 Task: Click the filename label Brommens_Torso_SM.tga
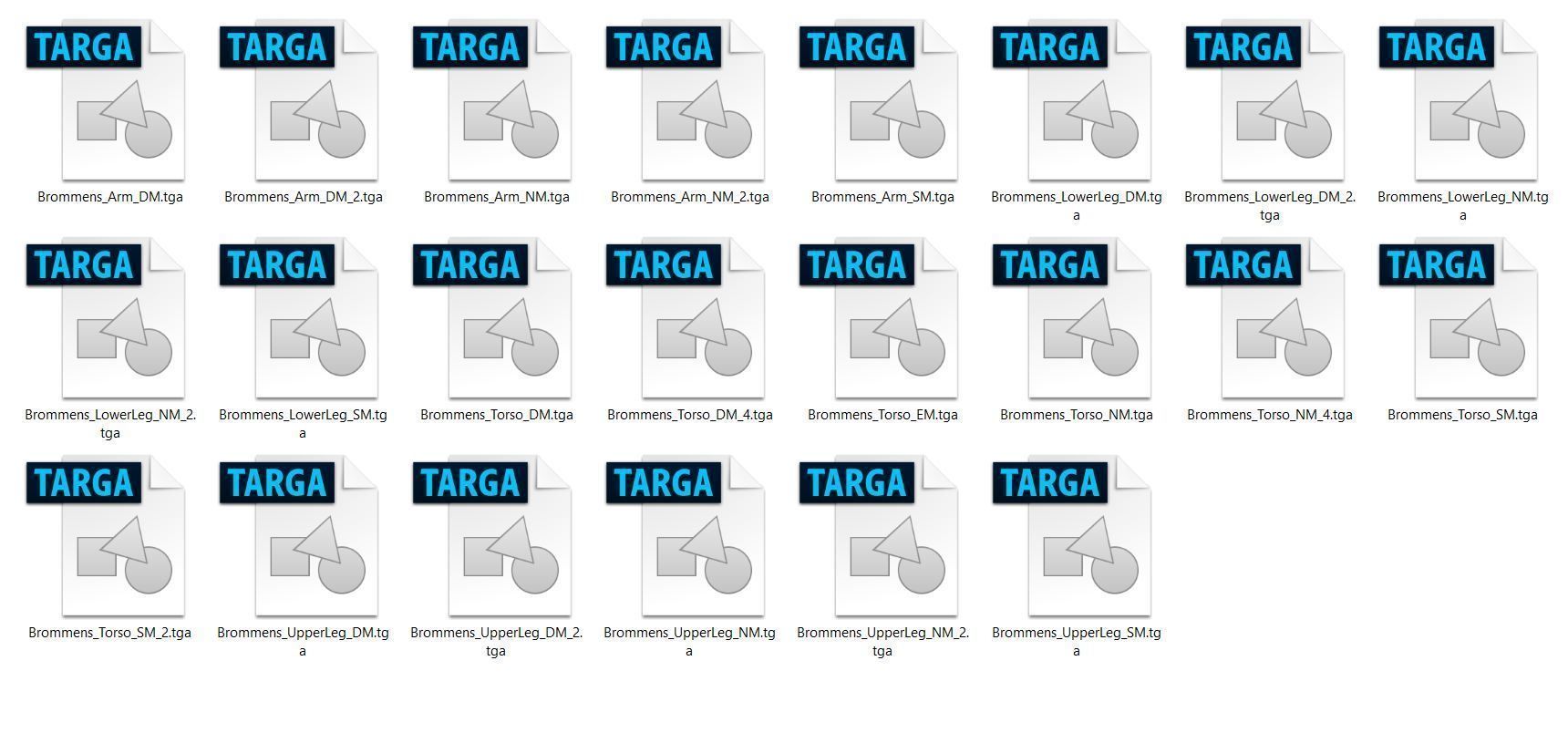1463,415
